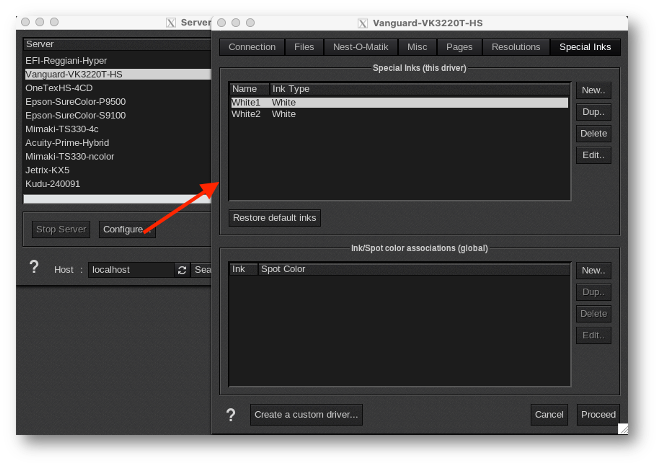The image size is (659, 466).
Task: Click Restore default inks button
Action: click(x=274, y=218)
